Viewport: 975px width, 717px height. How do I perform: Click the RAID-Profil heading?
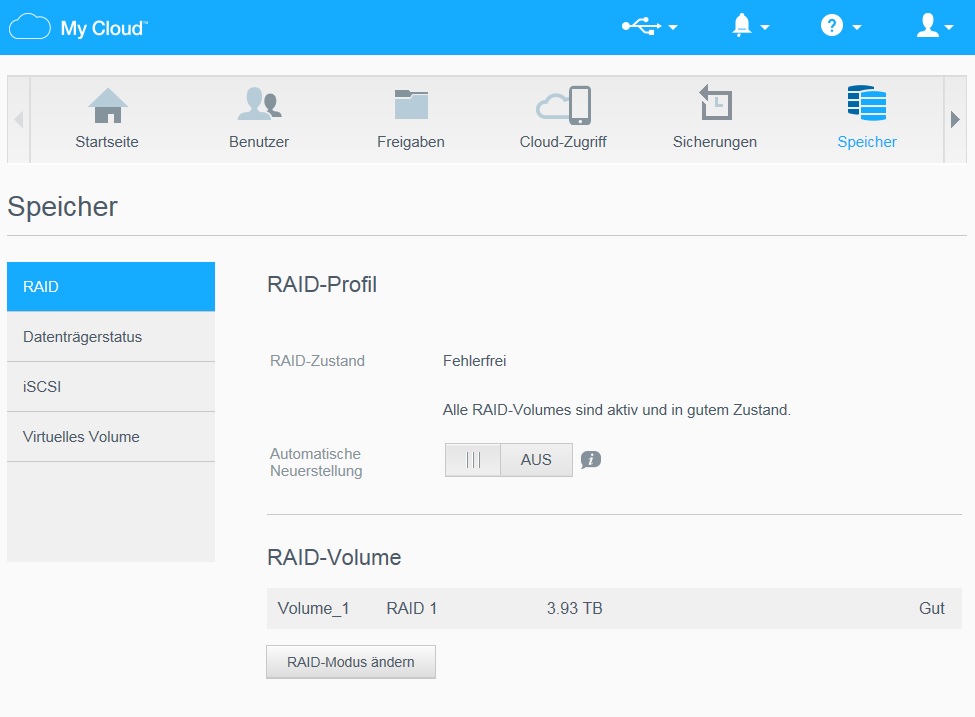[x=322, y=284]
